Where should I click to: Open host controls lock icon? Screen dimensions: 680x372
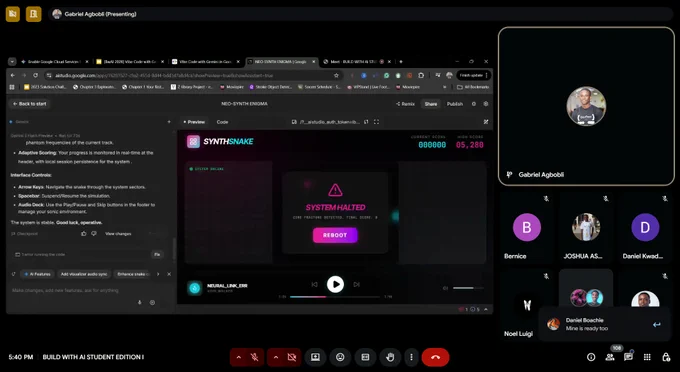coord(666,357)
